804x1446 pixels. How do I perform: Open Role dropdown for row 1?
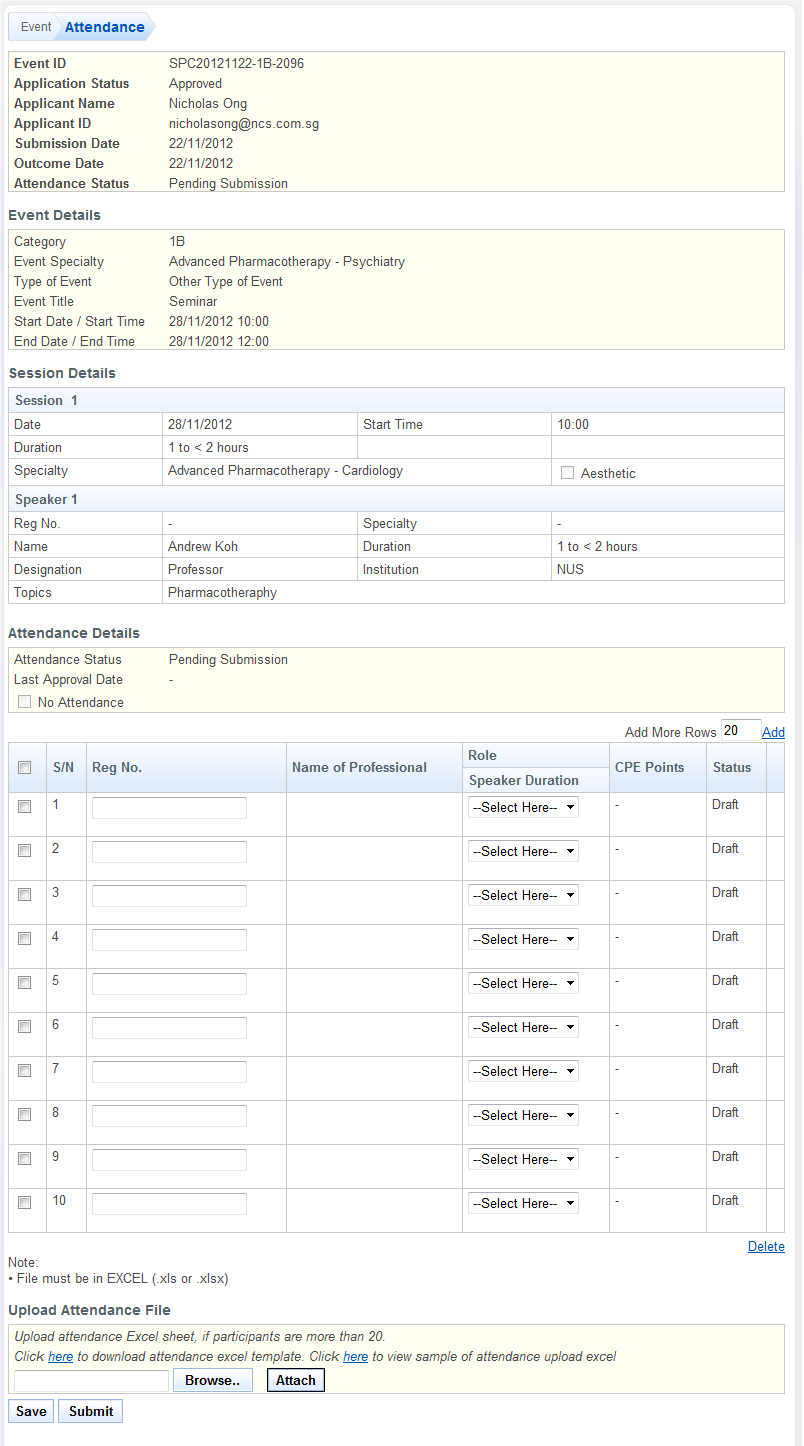[x=523, y=807]
